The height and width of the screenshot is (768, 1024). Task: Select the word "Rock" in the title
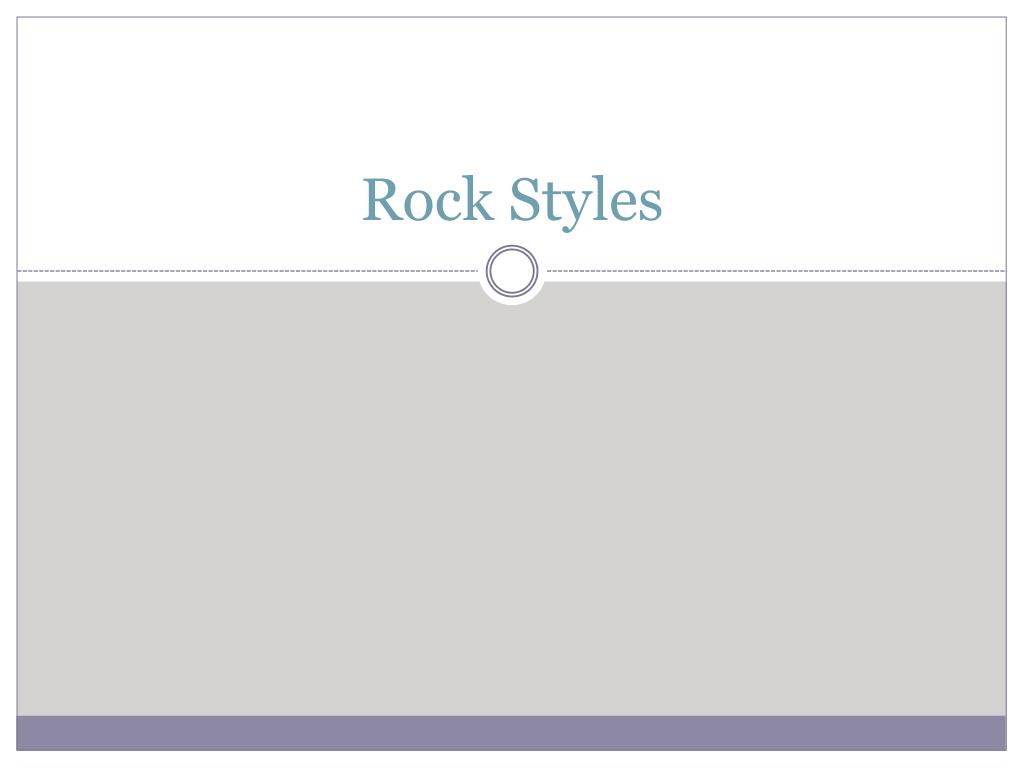coord(427,199)
